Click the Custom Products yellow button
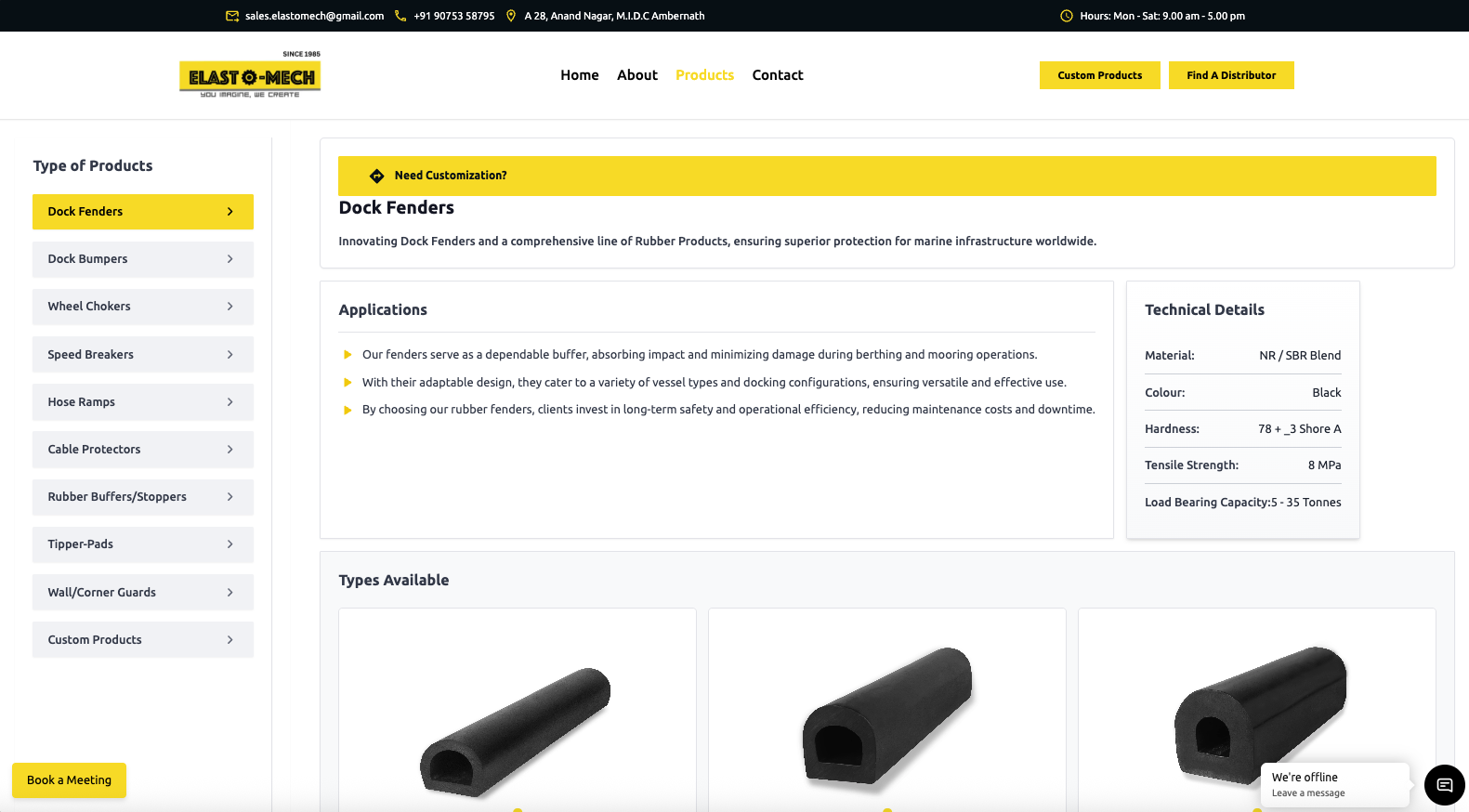 point(1100,75)
